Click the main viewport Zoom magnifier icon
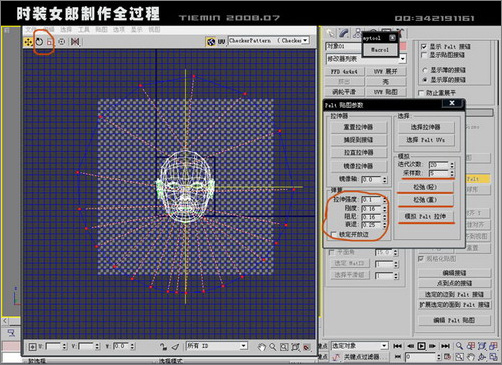 (x=459, y=346)
